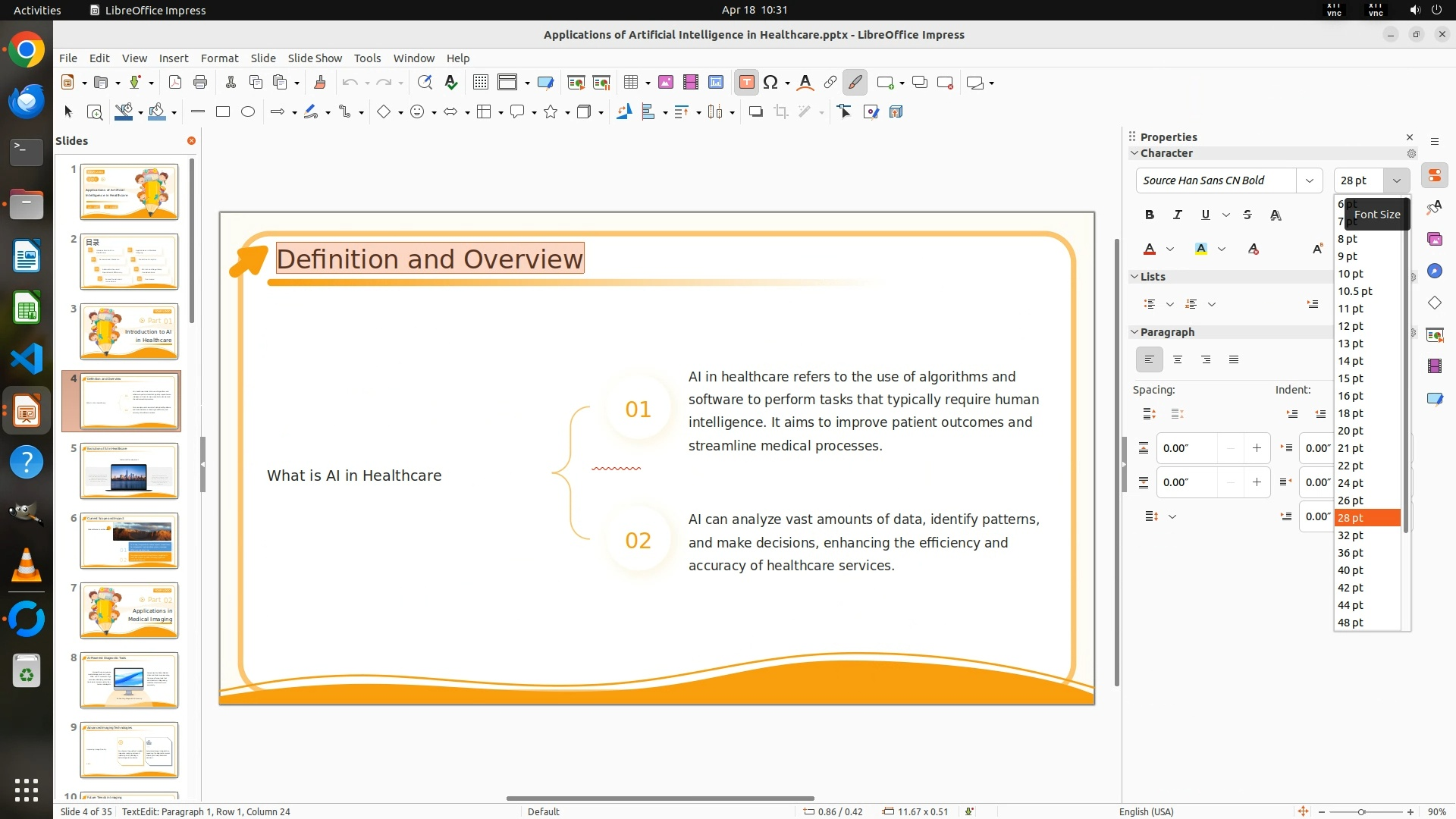The height and width of the screenshot is (819, 1456).
Task: Select slide 6 thumbnail in Slides panel
Action: [129, 541]
